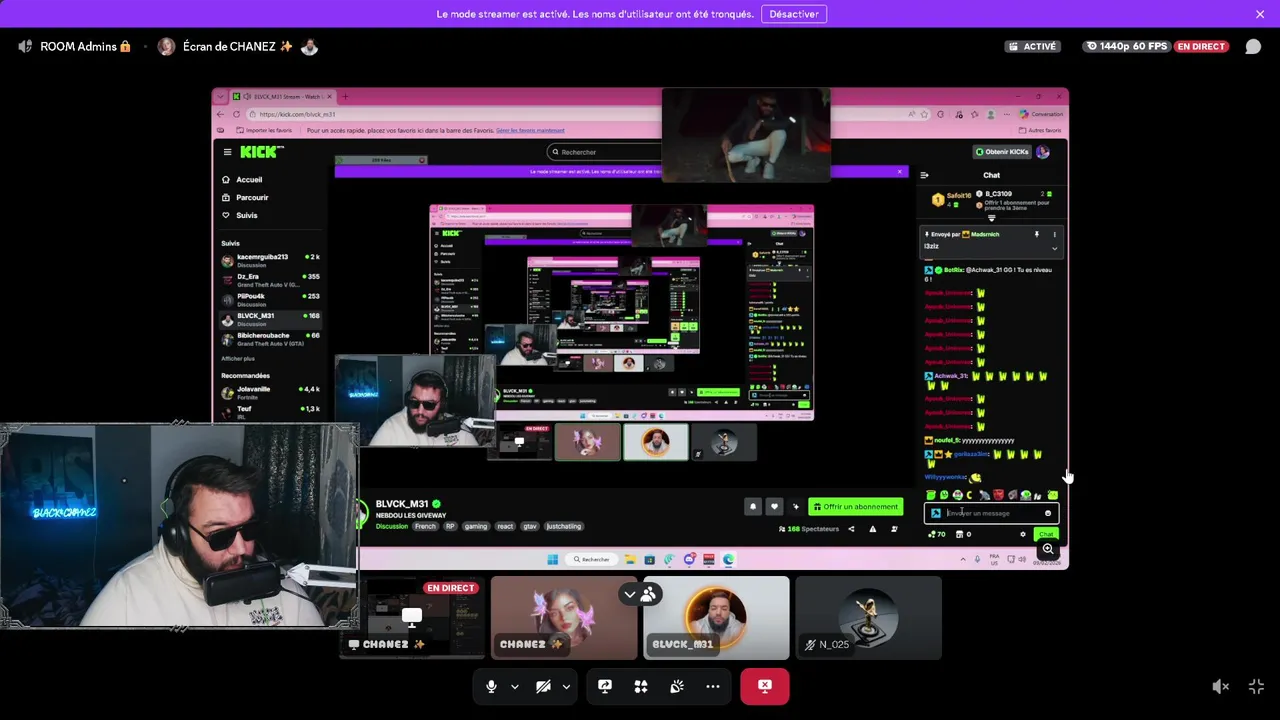Image resolution: width=1280 pixels, height=720 pixels.
Task: Select the justchatting stream tag
Action: [x=564, y=526]
